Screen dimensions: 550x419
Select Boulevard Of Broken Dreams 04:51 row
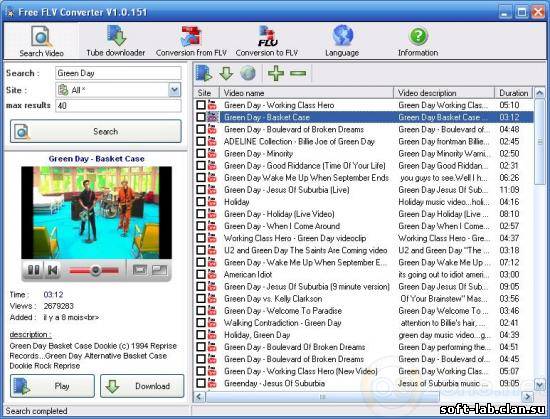point(364,347)
